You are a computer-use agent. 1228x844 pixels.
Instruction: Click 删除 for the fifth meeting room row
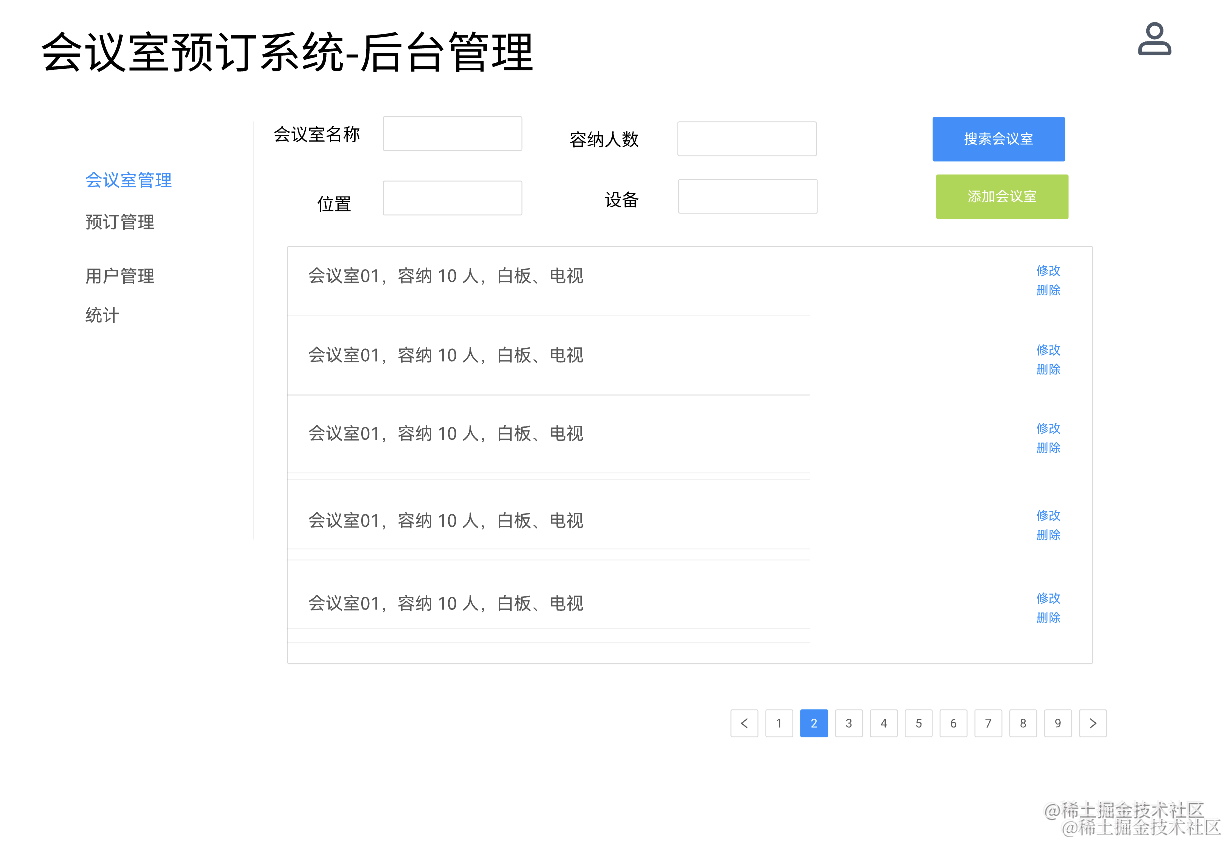pyautogui.click(x=1048, y=618)
